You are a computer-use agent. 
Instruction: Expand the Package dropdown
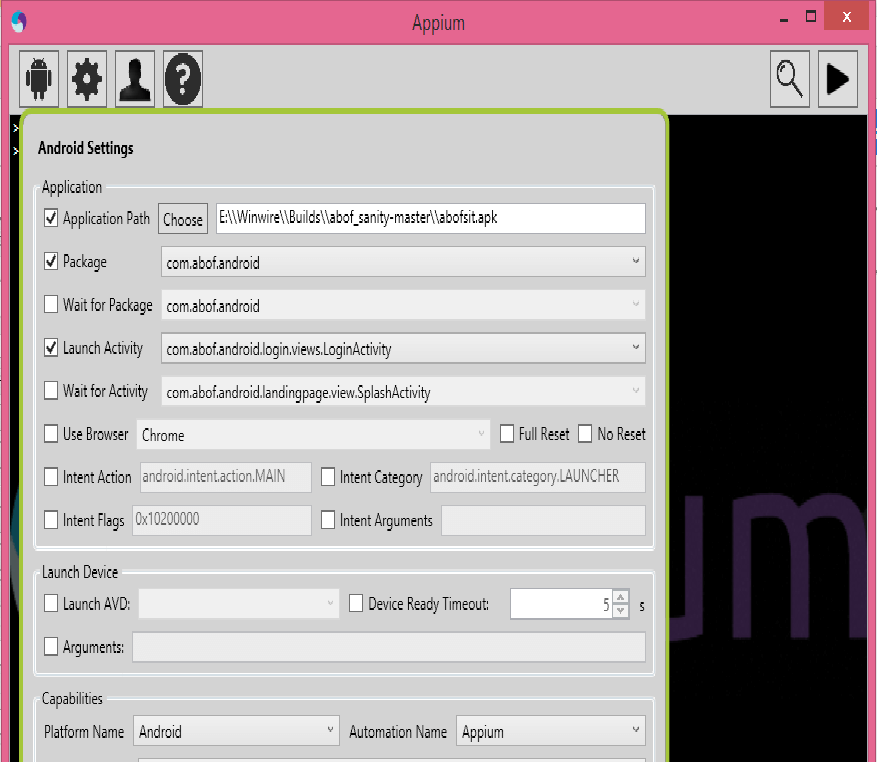coord(403,261)
